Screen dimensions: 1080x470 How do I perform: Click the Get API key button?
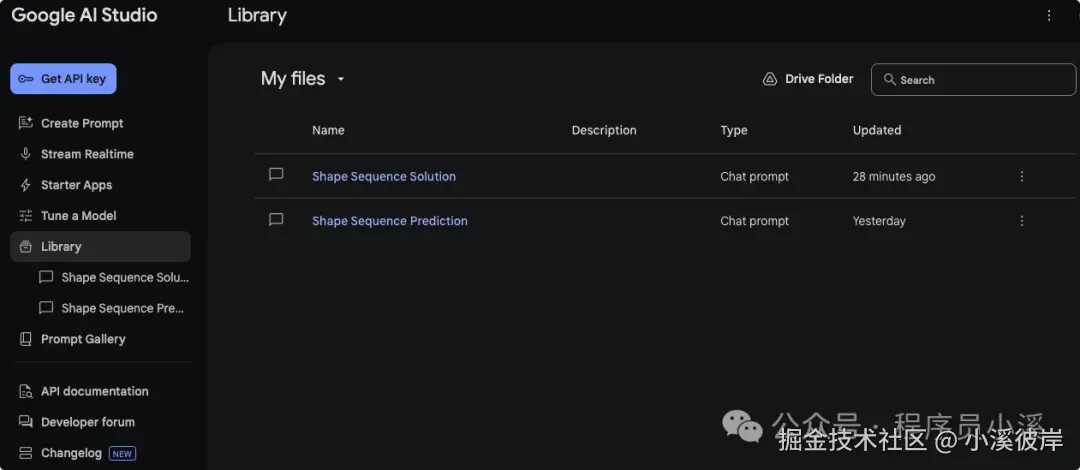pyautogui.click(x=63, y=79)
